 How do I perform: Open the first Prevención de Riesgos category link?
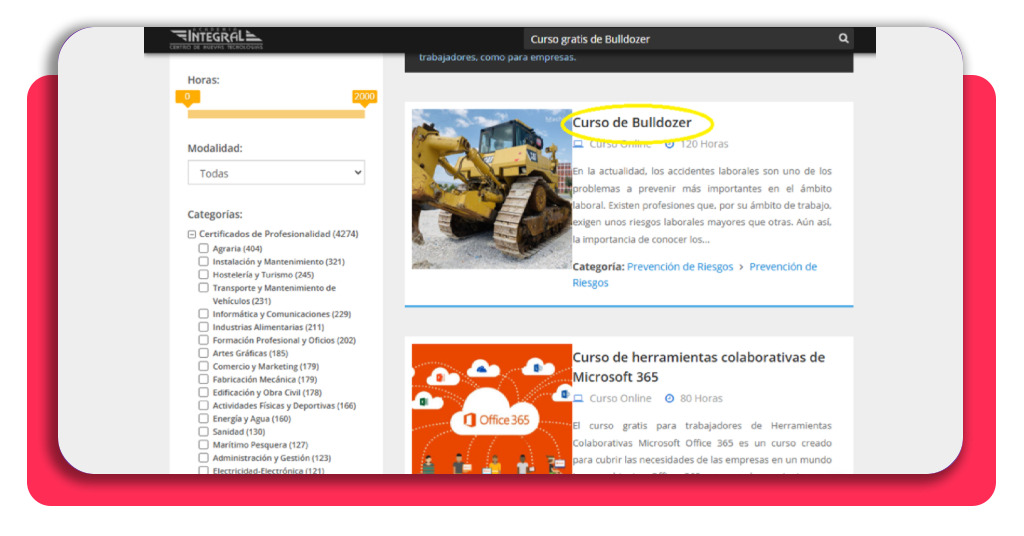(x=680, y=266)
